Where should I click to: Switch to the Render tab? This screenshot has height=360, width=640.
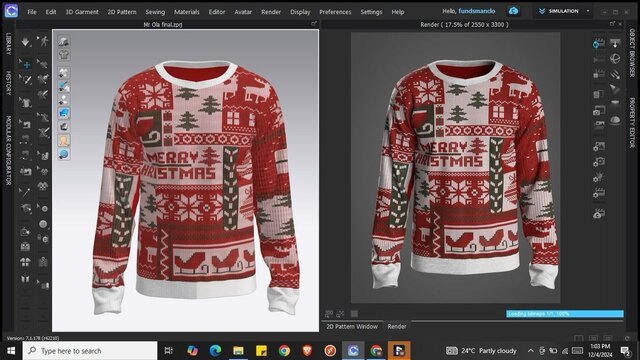(x=397, y=327)
